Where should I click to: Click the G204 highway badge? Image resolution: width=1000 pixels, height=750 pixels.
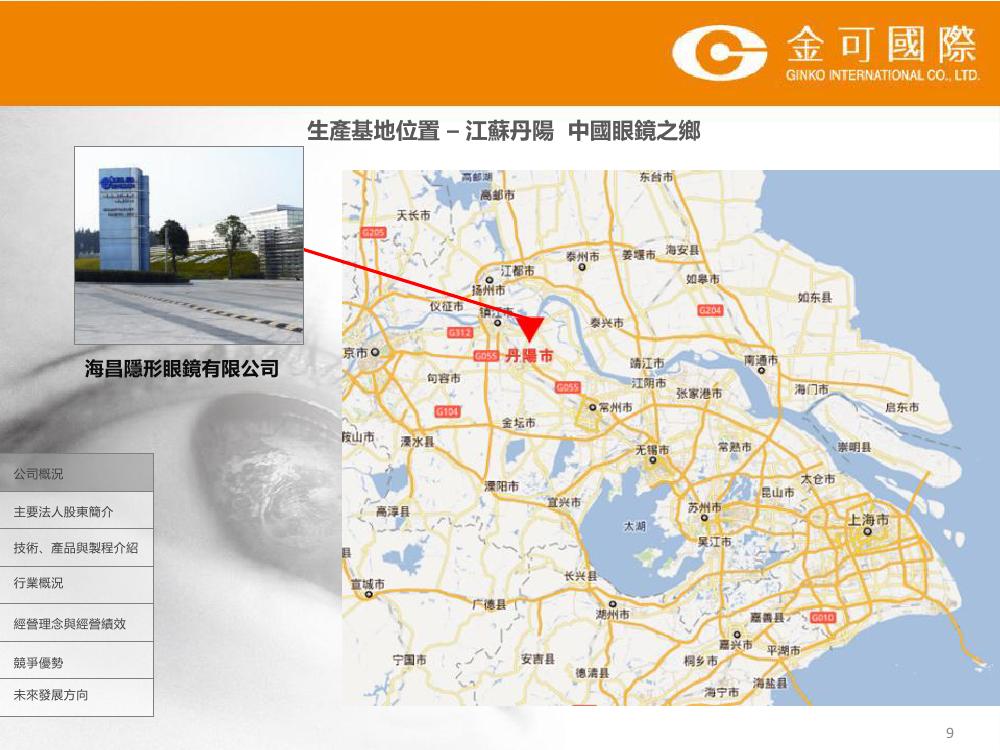(709, 311)
